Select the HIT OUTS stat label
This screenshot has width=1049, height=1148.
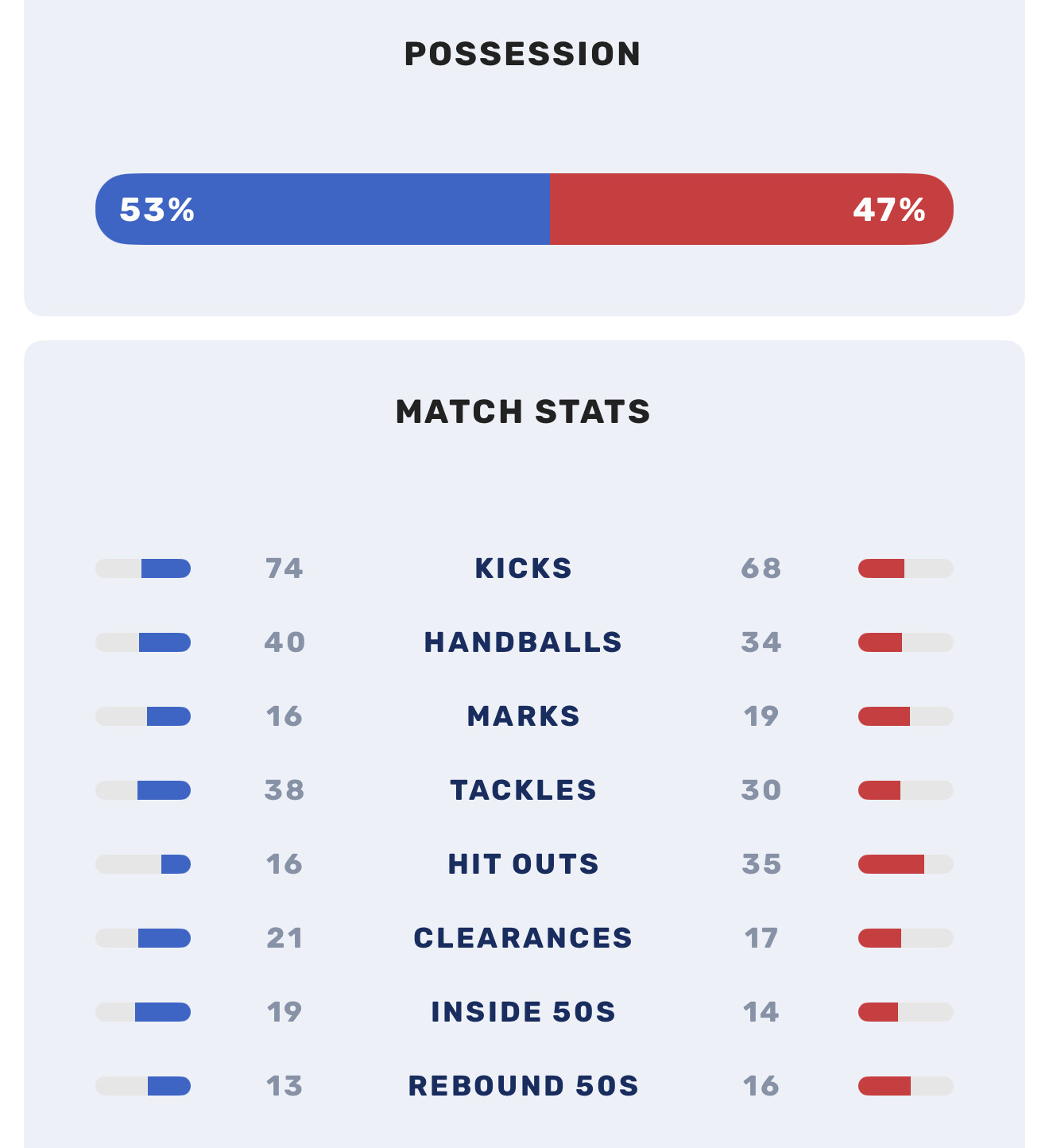523,864
